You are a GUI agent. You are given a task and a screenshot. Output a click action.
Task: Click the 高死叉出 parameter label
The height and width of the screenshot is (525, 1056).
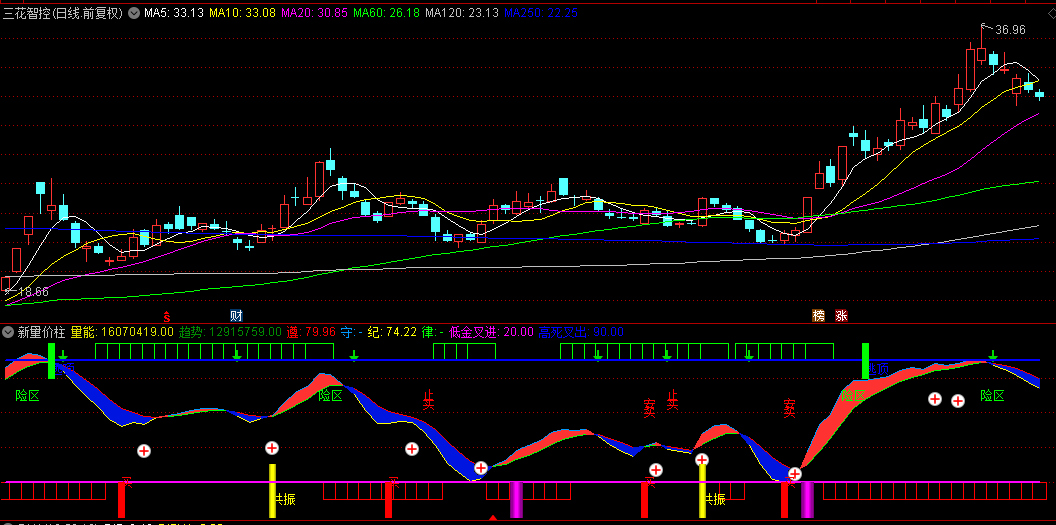[x=563, y=331]
